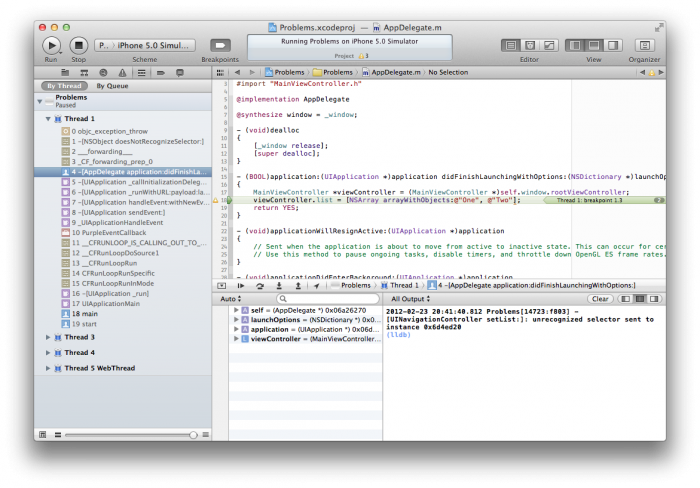Show the Project navigator folder icon

click(x=65, y=72)
